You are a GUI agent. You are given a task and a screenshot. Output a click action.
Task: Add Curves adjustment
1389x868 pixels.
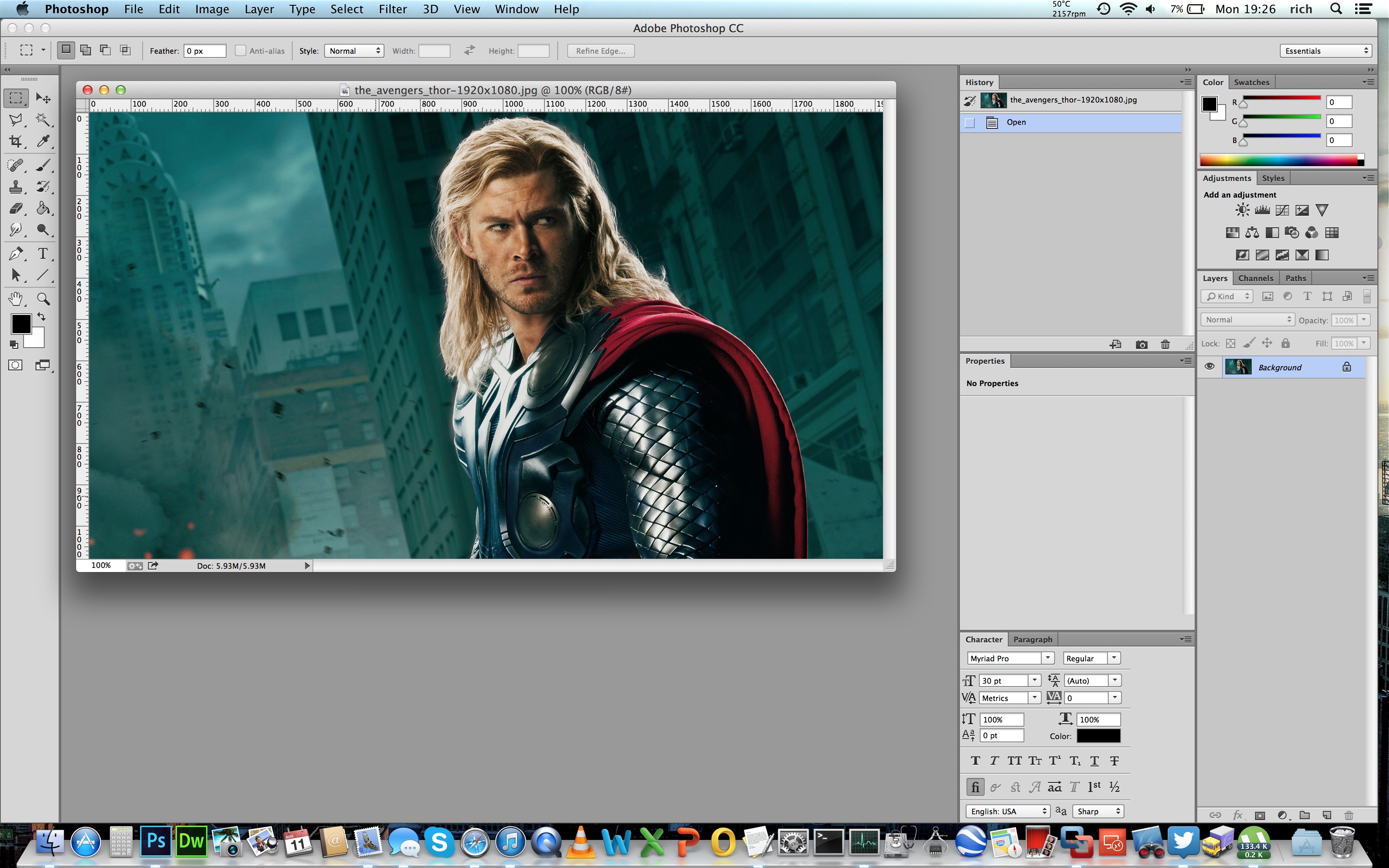[1282, 210]
